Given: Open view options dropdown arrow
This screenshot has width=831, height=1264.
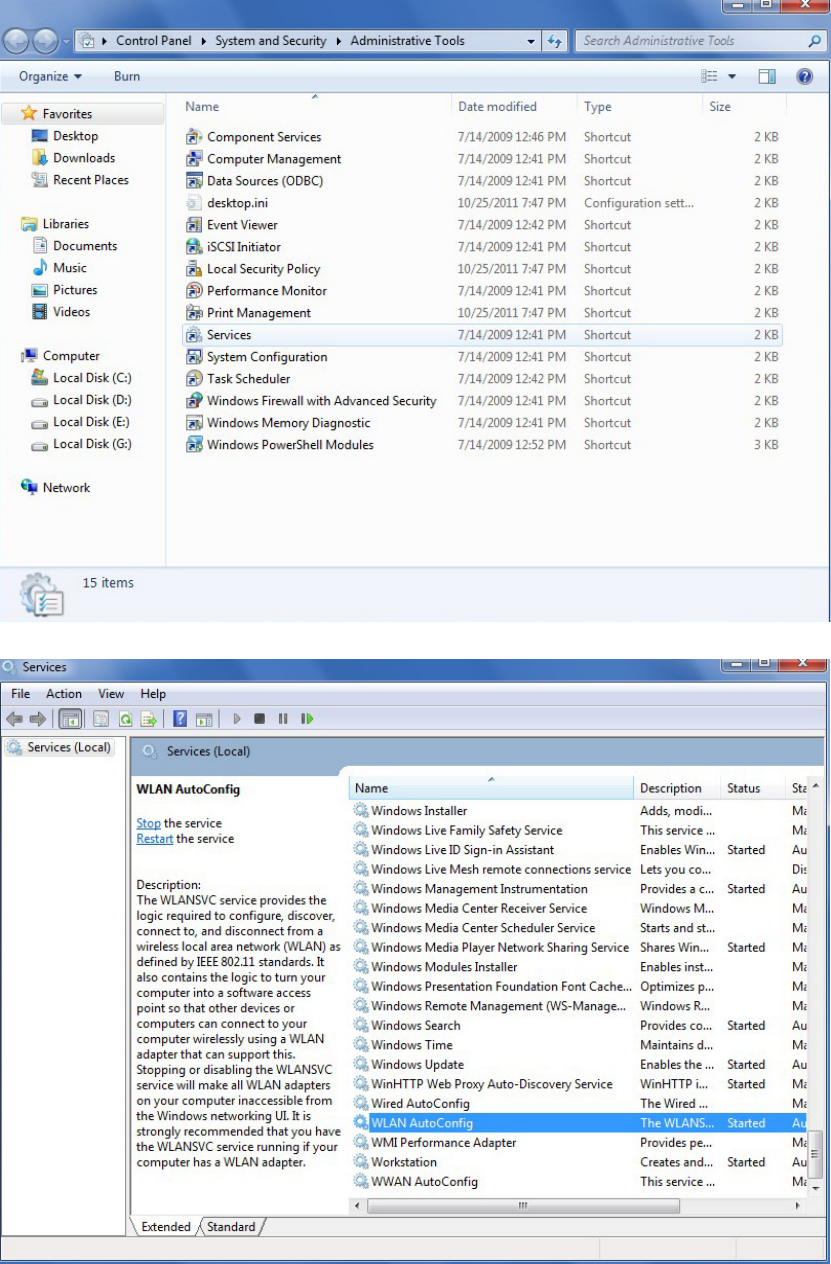Looking at the screenshot, I should (731, 76).
